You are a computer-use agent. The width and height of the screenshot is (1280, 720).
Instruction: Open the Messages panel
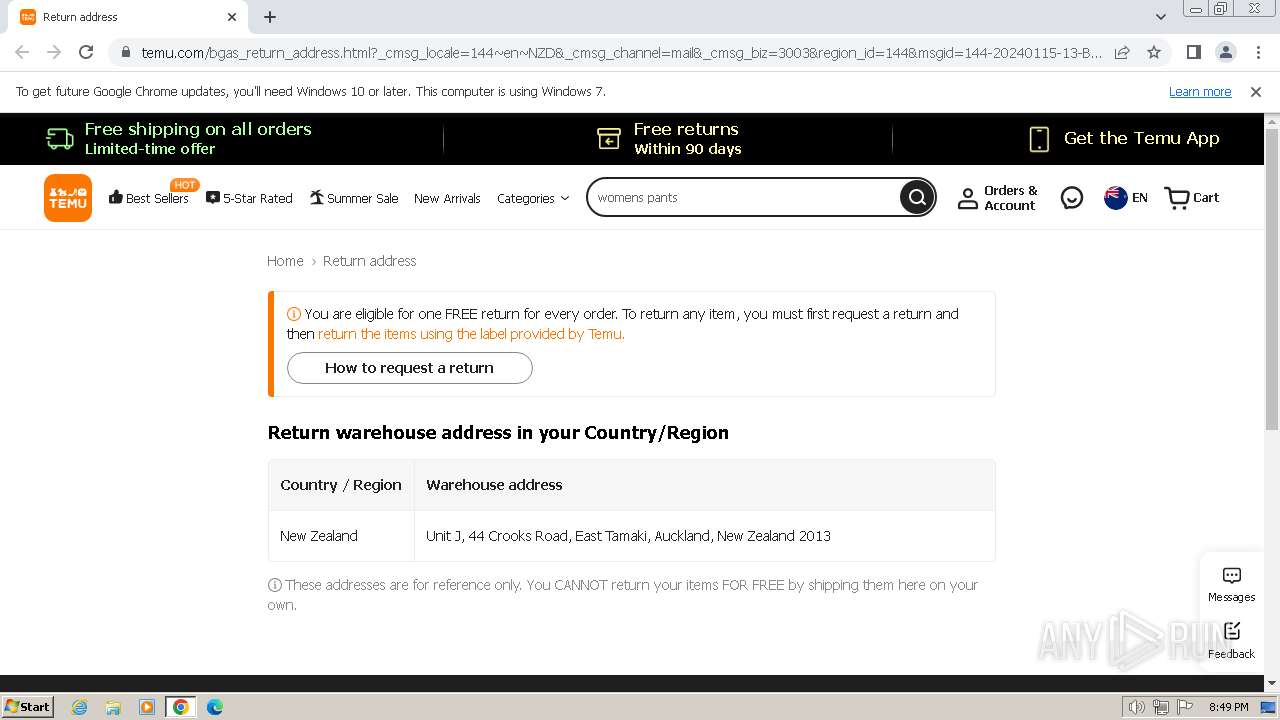1231,585
